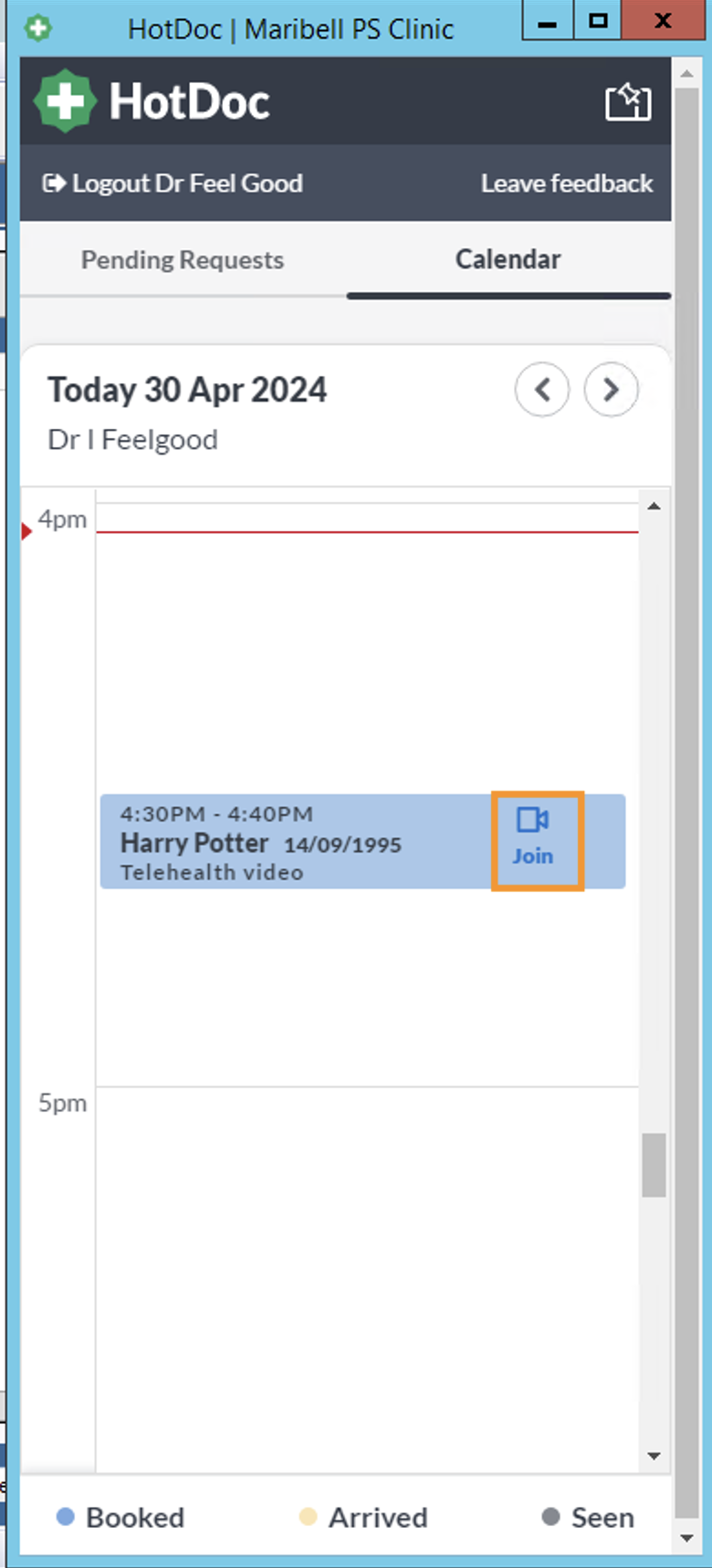Image resolution: width=712 pixels, height=1568 pixels.
Task: Click the calendar's scroll down arrow
Action: [x=654, y=1456]
